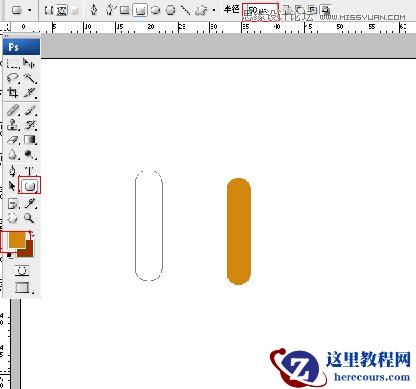
Task: Click the outlined rounded rectangle path
Action: tap(149, 226)
